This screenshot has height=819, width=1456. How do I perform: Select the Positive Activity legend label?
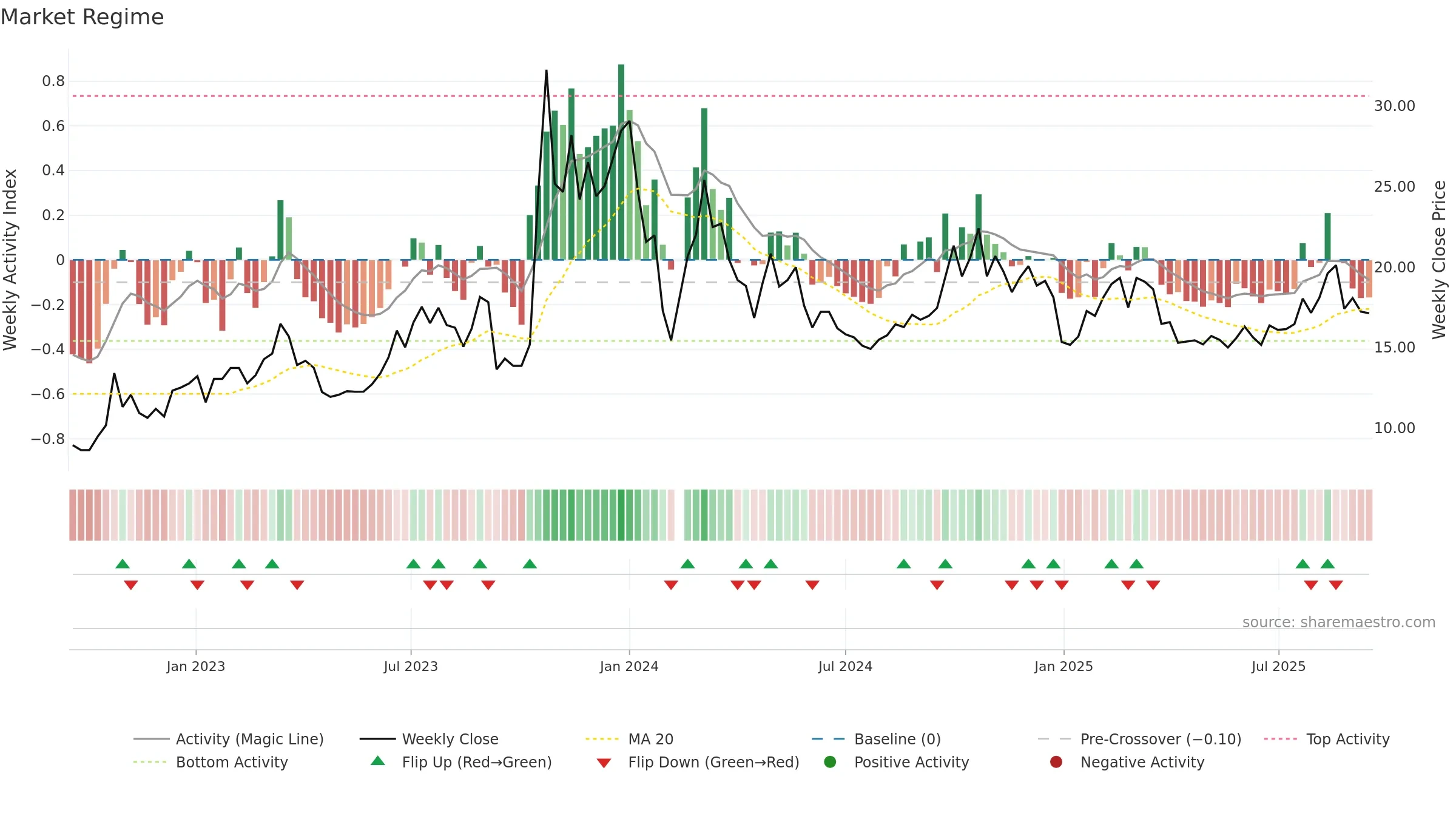coord(912,762)
